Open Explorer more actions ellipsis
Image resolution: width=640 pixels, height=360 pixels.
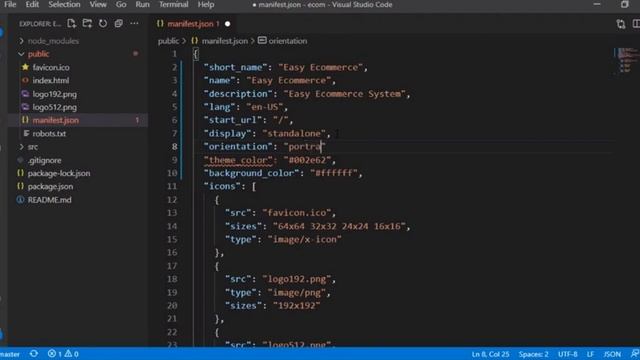(x=134, y=24)
